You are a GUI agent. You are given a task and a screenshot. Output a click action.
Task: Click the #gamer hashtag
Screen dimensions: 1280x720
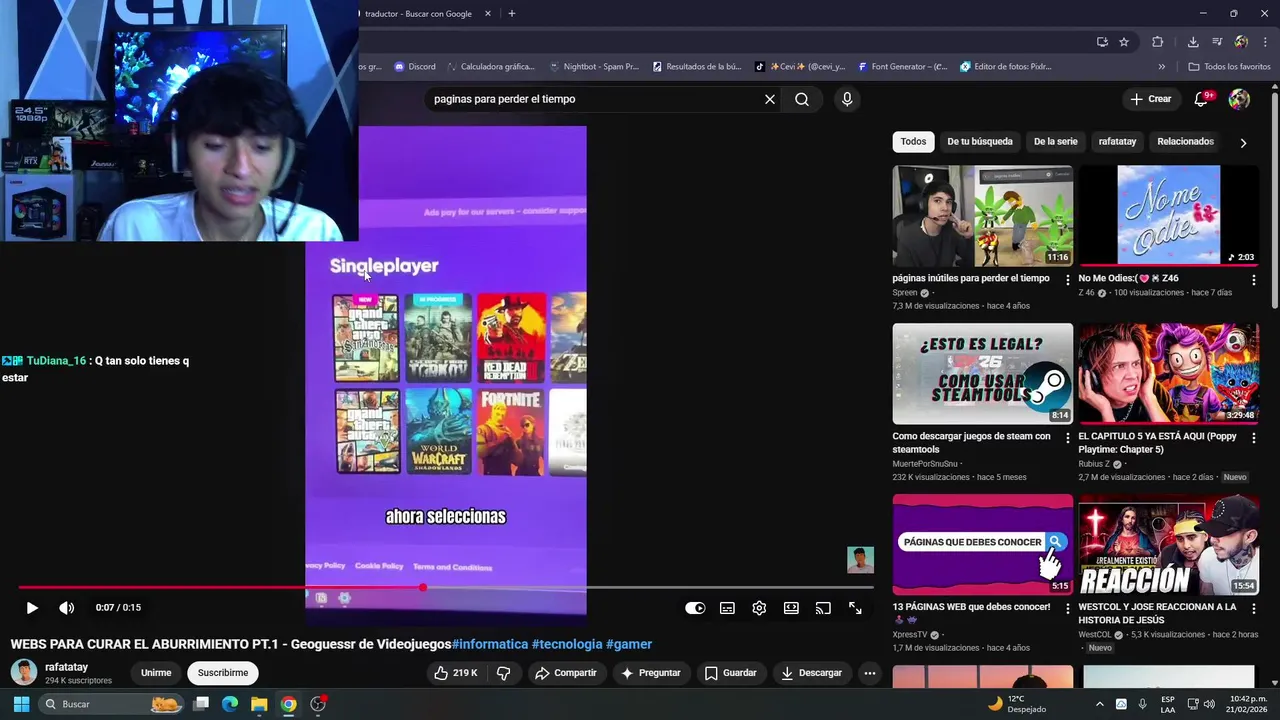(x=629, y=644)
